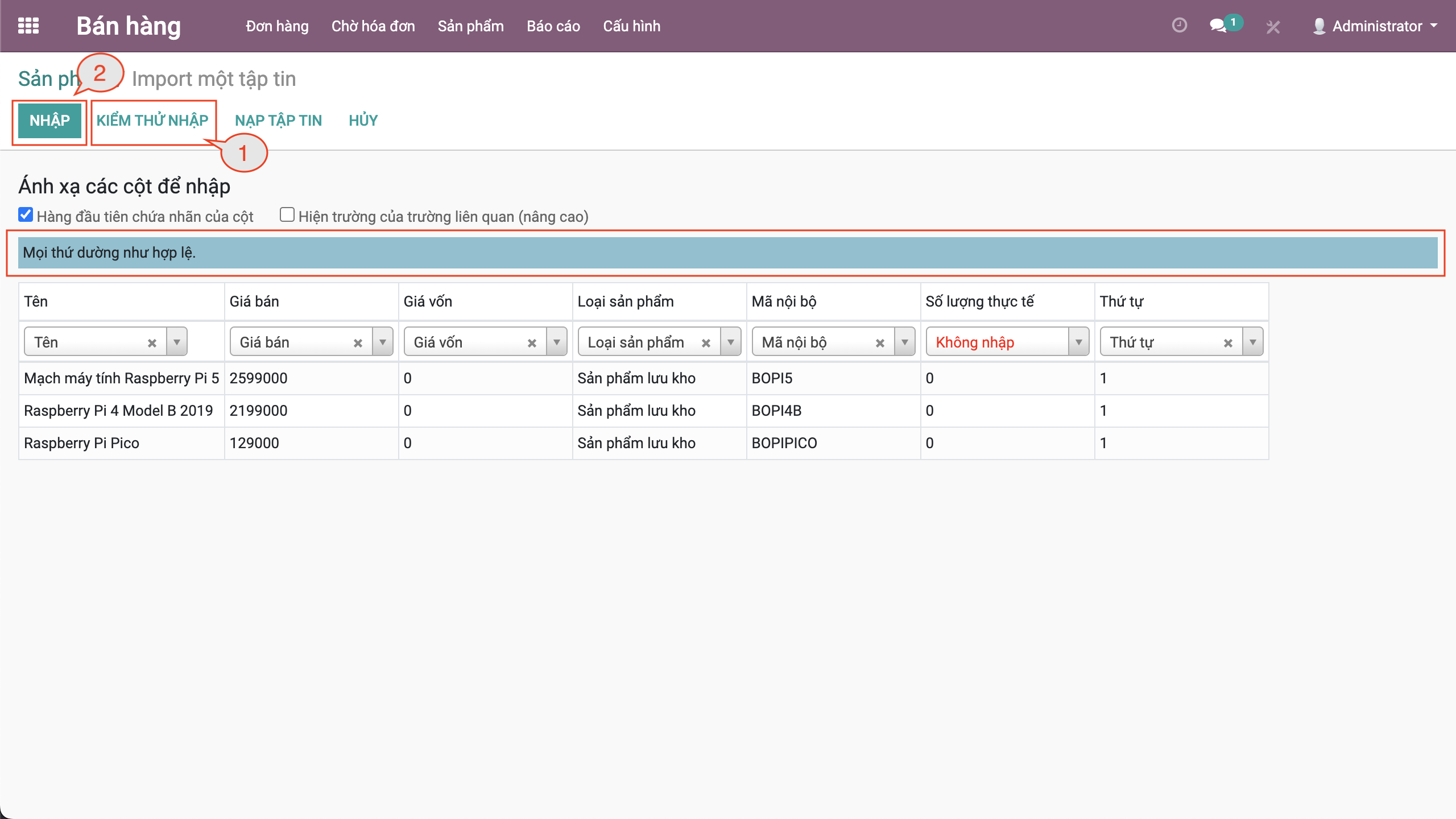Click KIỂM THỬ NHẬP test button
Screen dimensions: 1456x819
(152, 121)
